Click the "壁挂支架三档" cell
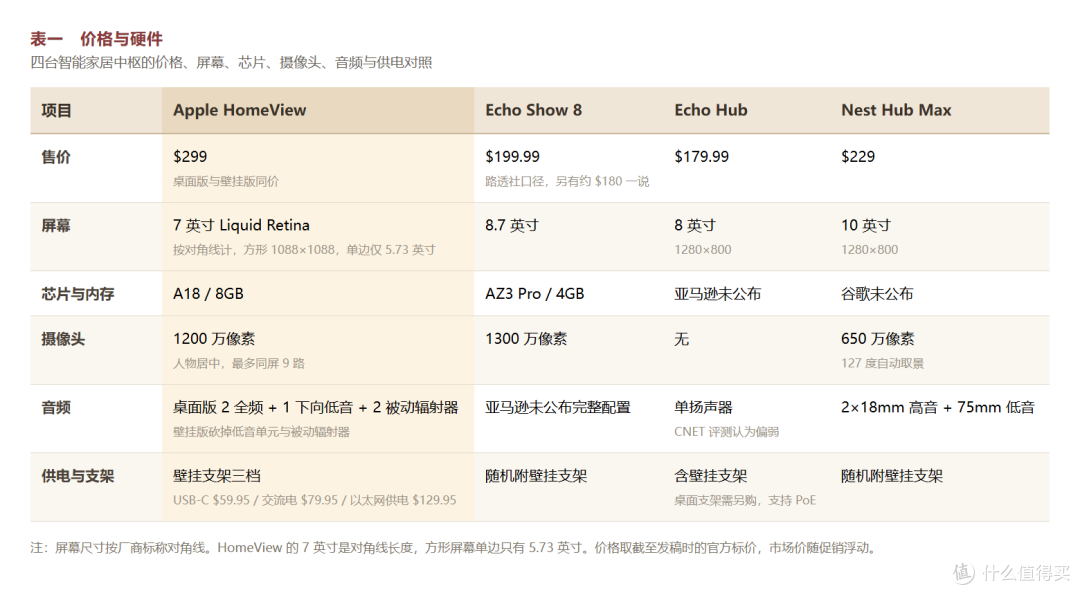 [217, 476]
